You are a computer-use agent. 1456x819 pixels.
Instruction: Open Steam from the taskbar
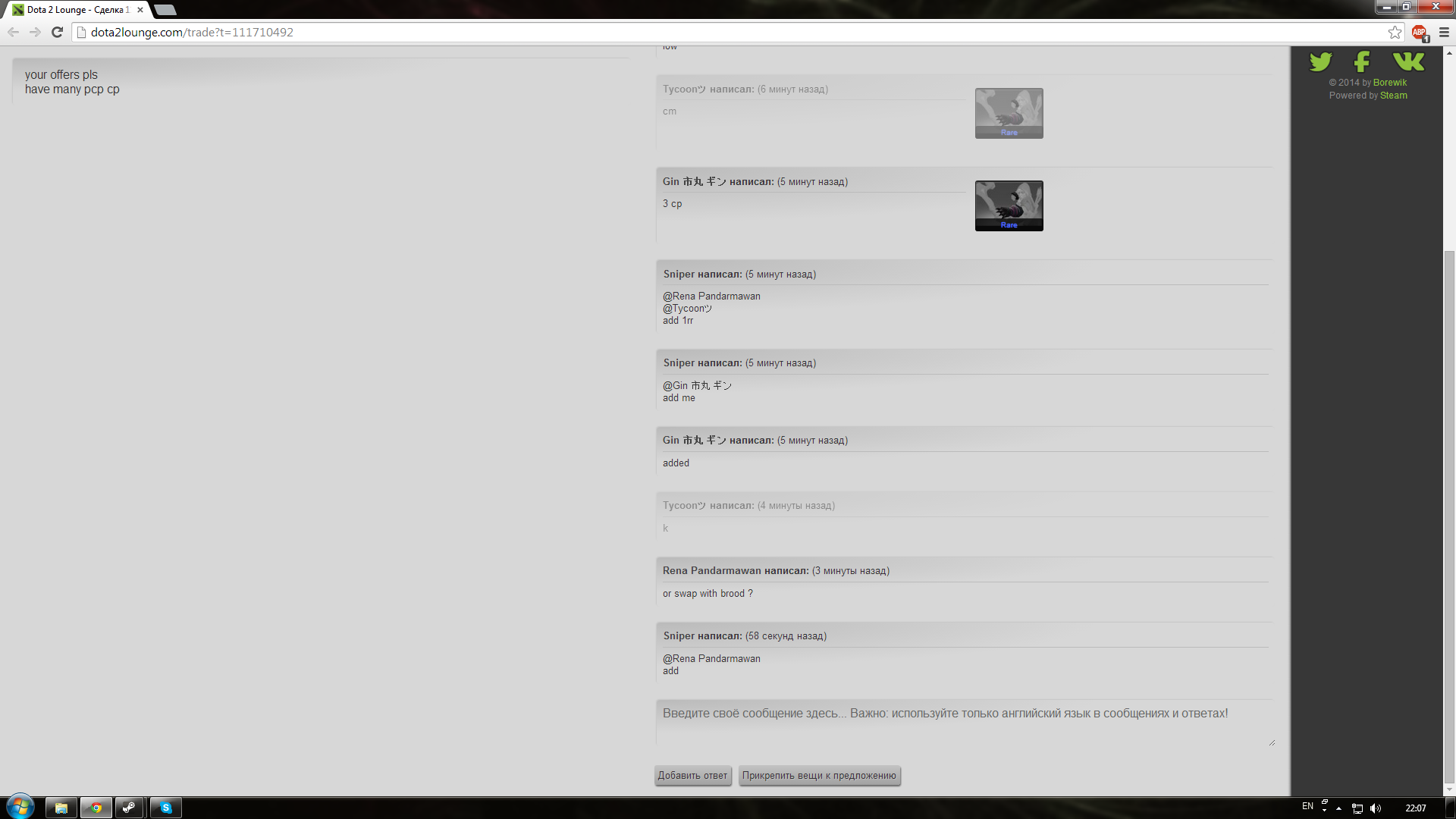pos(130,808)
